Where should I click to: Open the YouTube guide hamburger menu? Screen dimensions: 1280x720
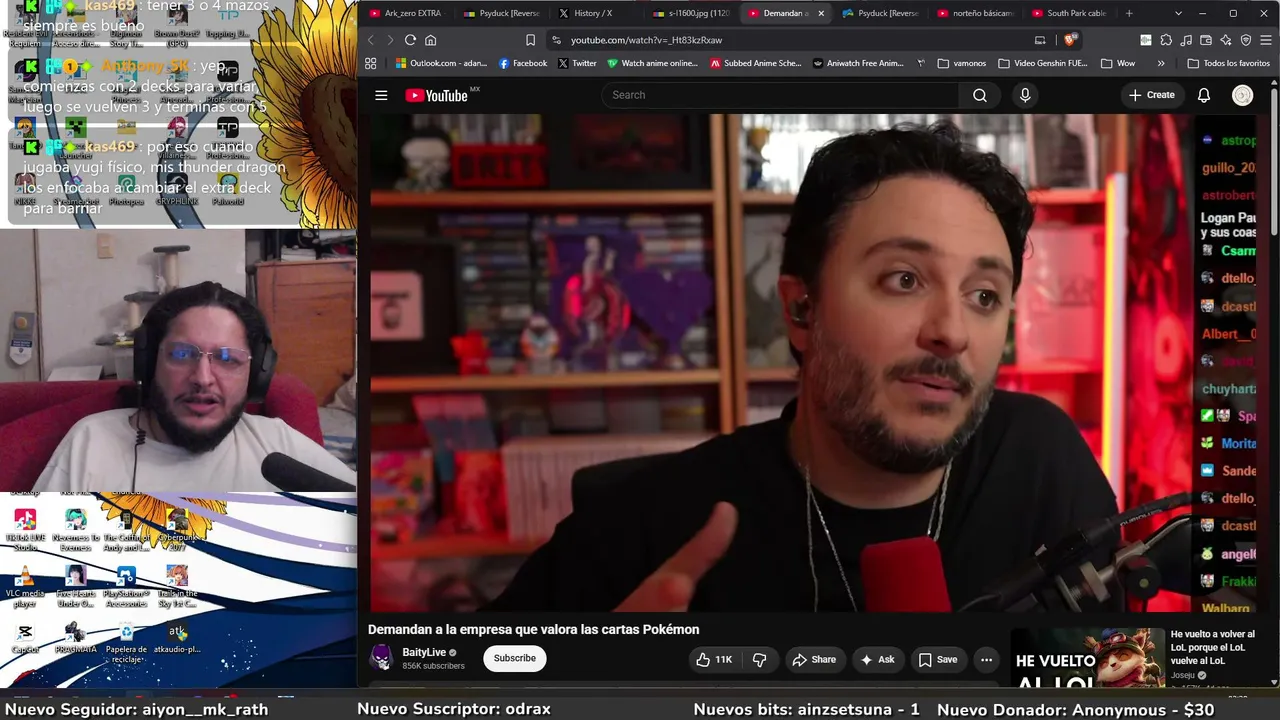tap(381, 95)
